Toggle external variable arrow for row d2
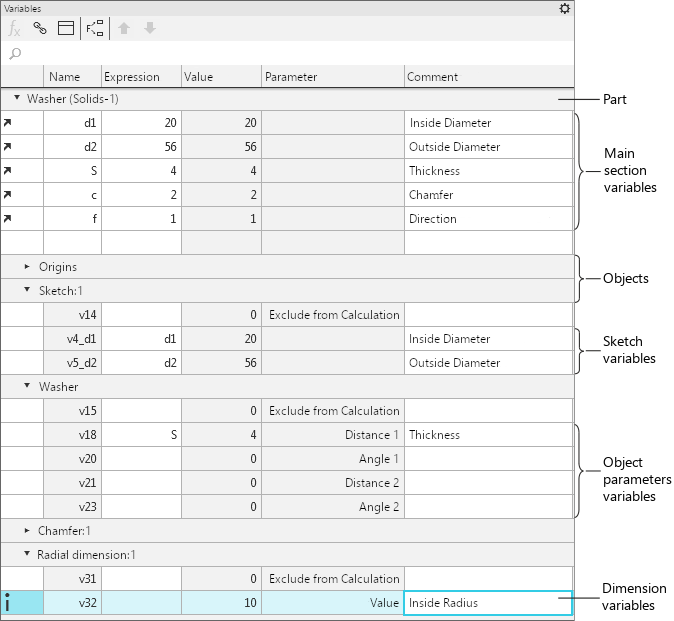Screen dimensions: 674x621 click(9, 147)
